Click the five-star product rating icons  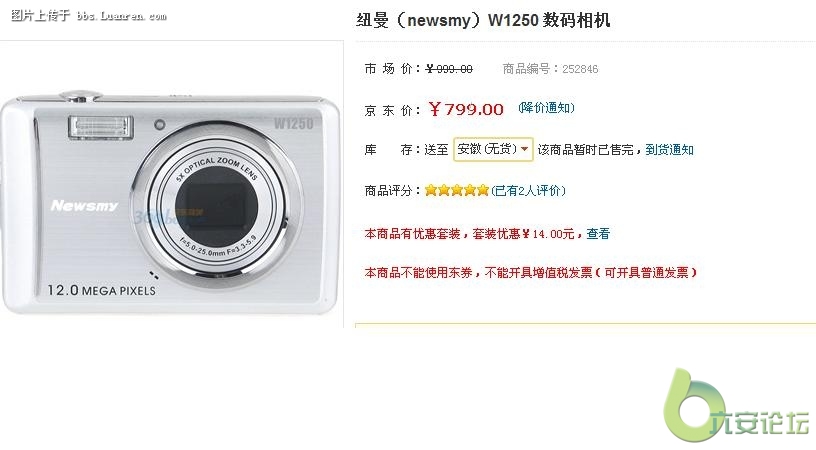(457, 190)
